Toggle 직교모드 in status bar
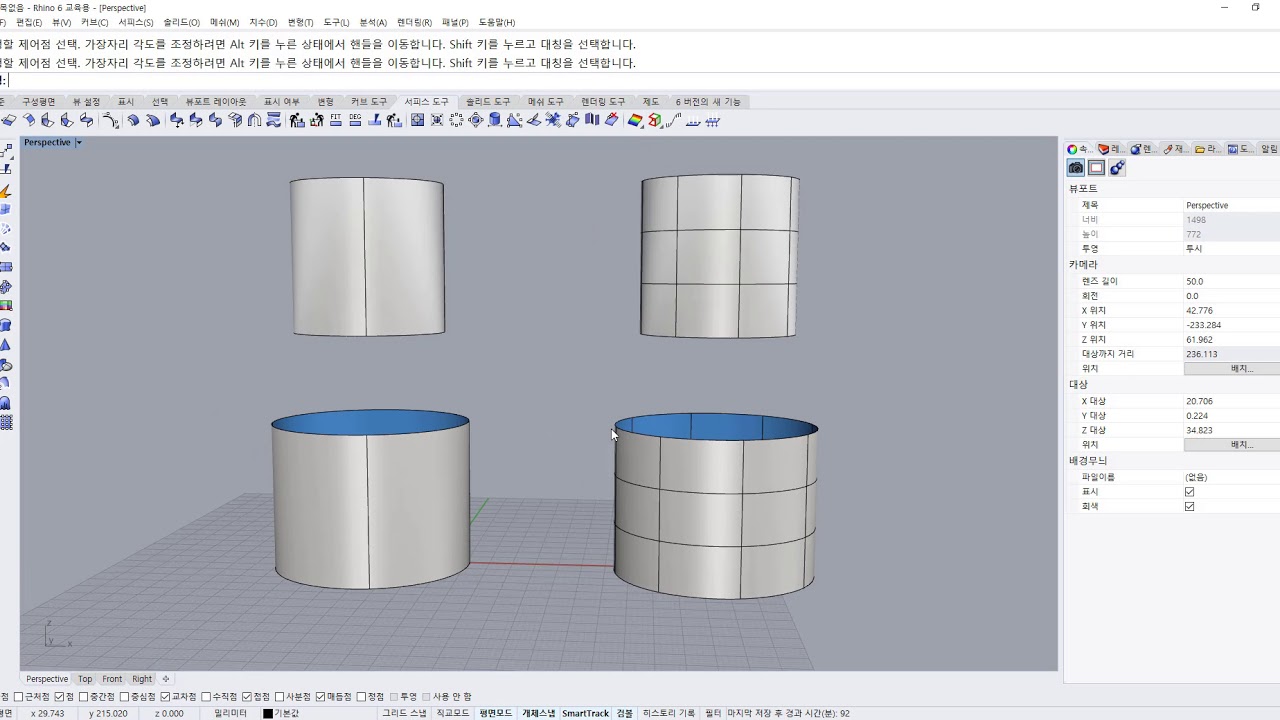 [452, 714]
